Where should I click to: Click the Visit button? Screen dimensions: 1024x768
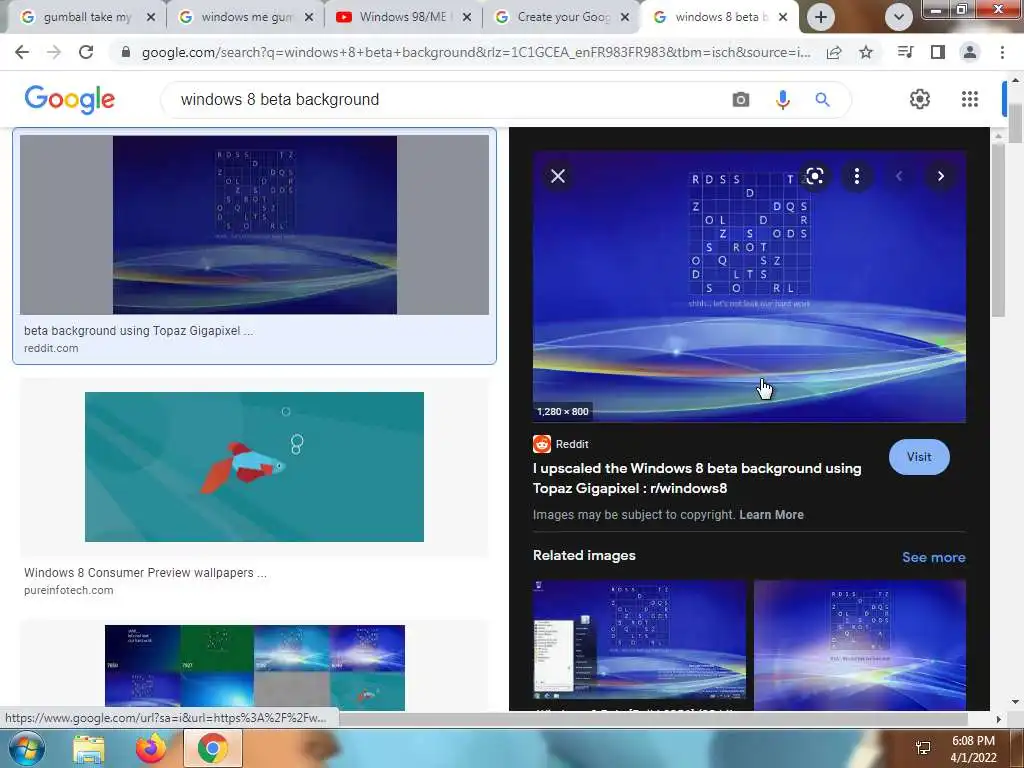click(919, 457)
